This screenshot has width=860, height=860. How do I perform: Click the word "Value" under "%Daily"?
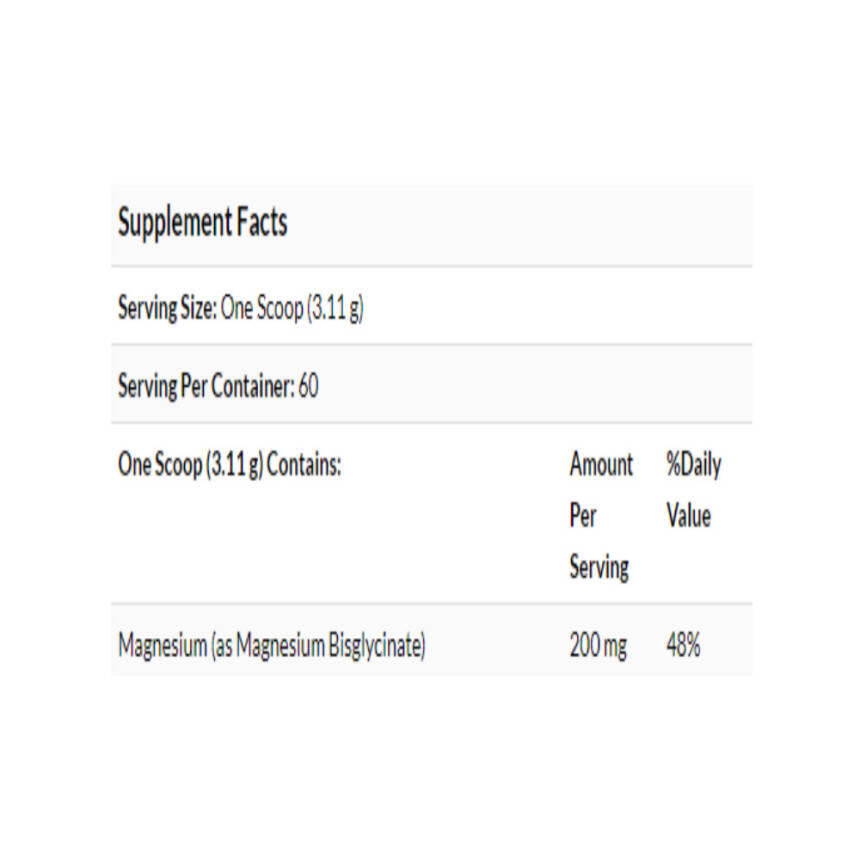tap(688, 516)
